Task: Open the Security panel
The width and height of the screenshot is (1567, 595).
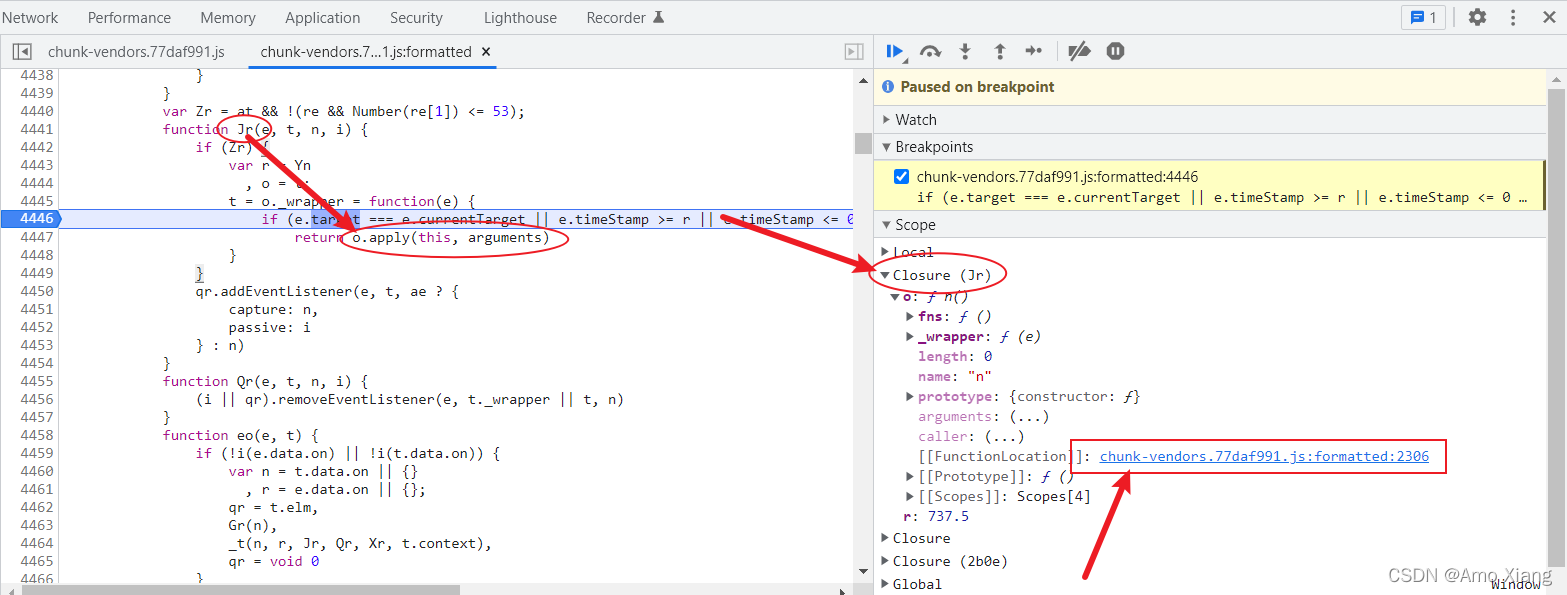Action: 416,17
